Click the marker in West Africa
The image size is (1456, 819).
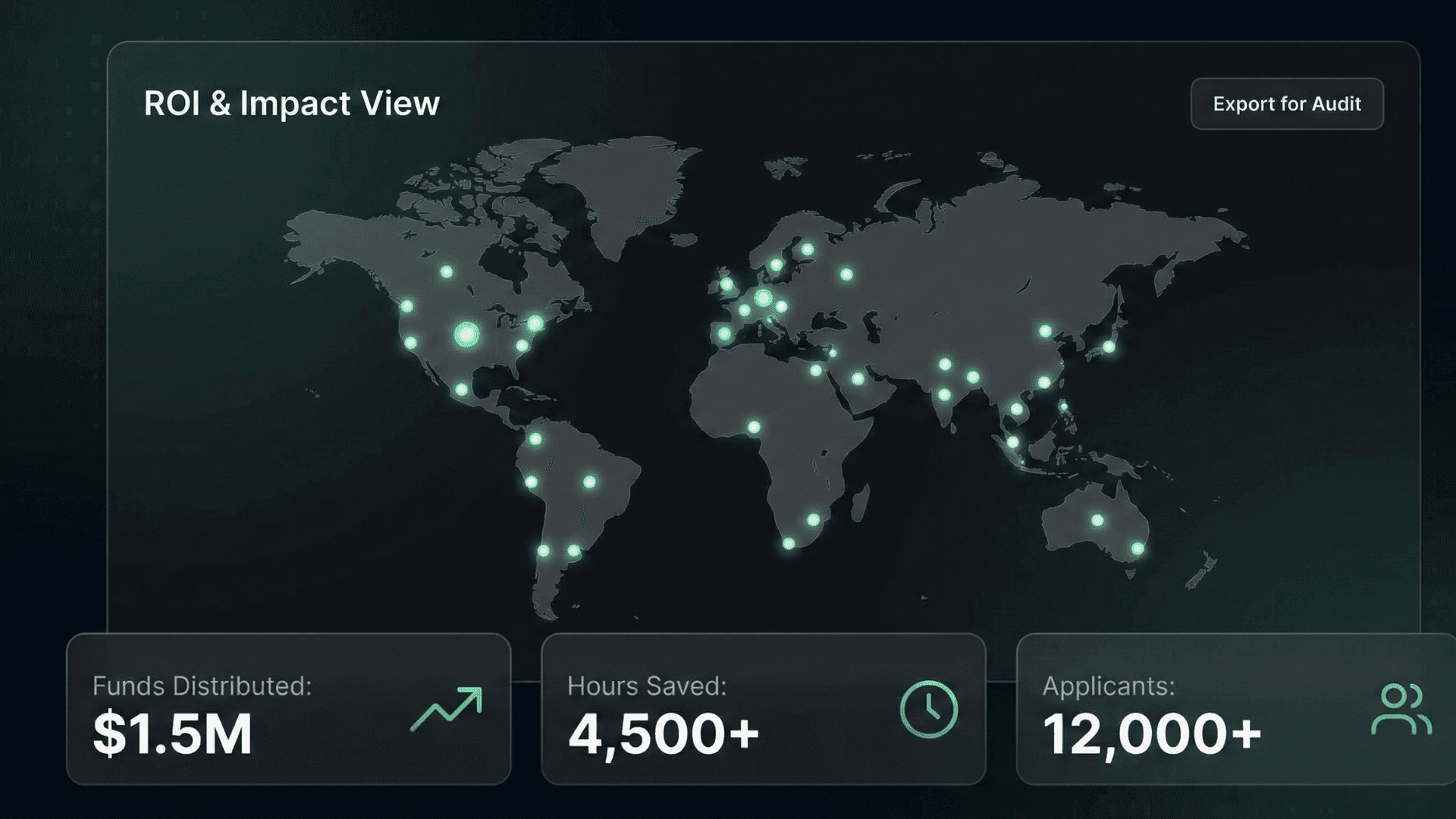click(x=754, y=427)
